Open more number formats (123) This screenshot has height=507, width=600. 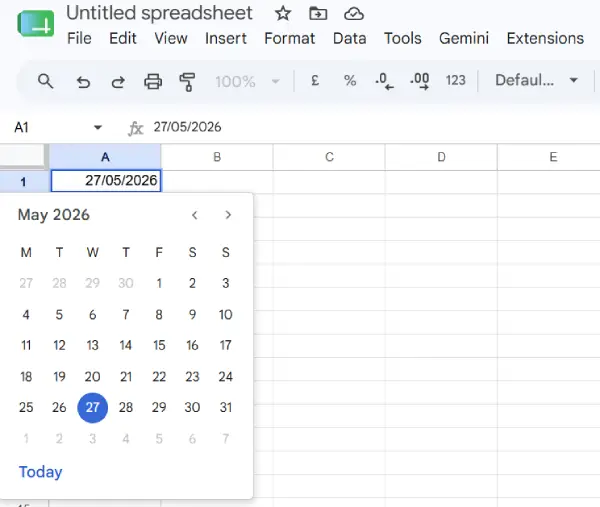click(455, 80)
